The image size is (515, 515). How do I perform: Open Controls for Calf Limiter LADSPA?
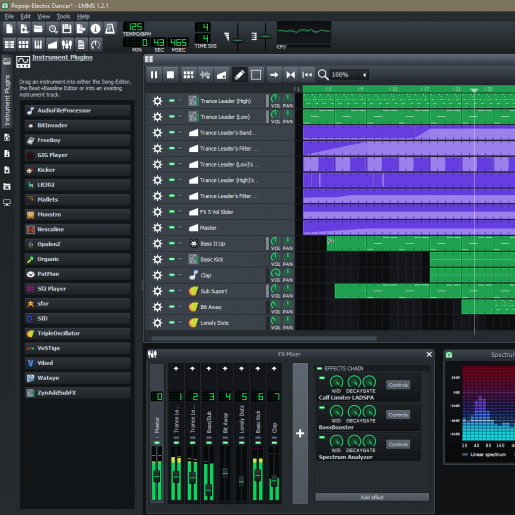click(398, 385)
